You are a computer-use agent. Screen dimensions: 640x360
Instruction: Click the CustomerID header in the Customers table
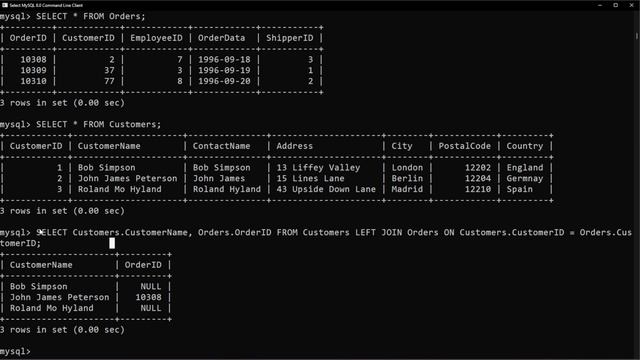coord(36,146)
